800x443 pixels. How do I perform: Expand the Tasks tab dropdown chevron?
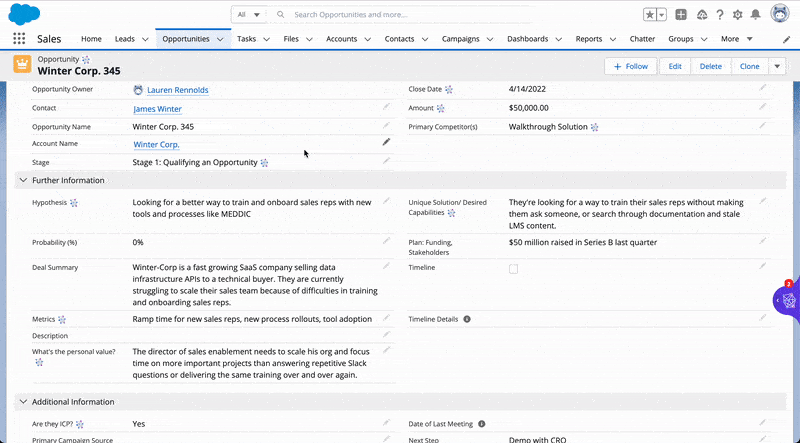pyautogui.click(x=266, y=39)
